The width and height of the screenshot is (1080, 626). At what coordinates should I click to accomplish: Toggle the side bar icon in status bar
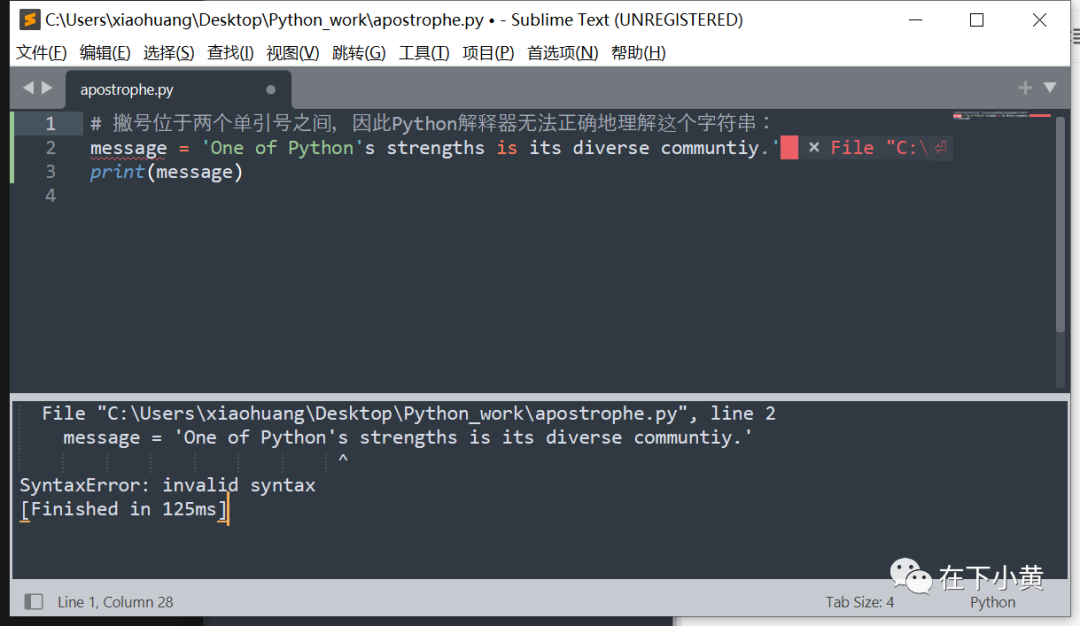coord(34,602)
